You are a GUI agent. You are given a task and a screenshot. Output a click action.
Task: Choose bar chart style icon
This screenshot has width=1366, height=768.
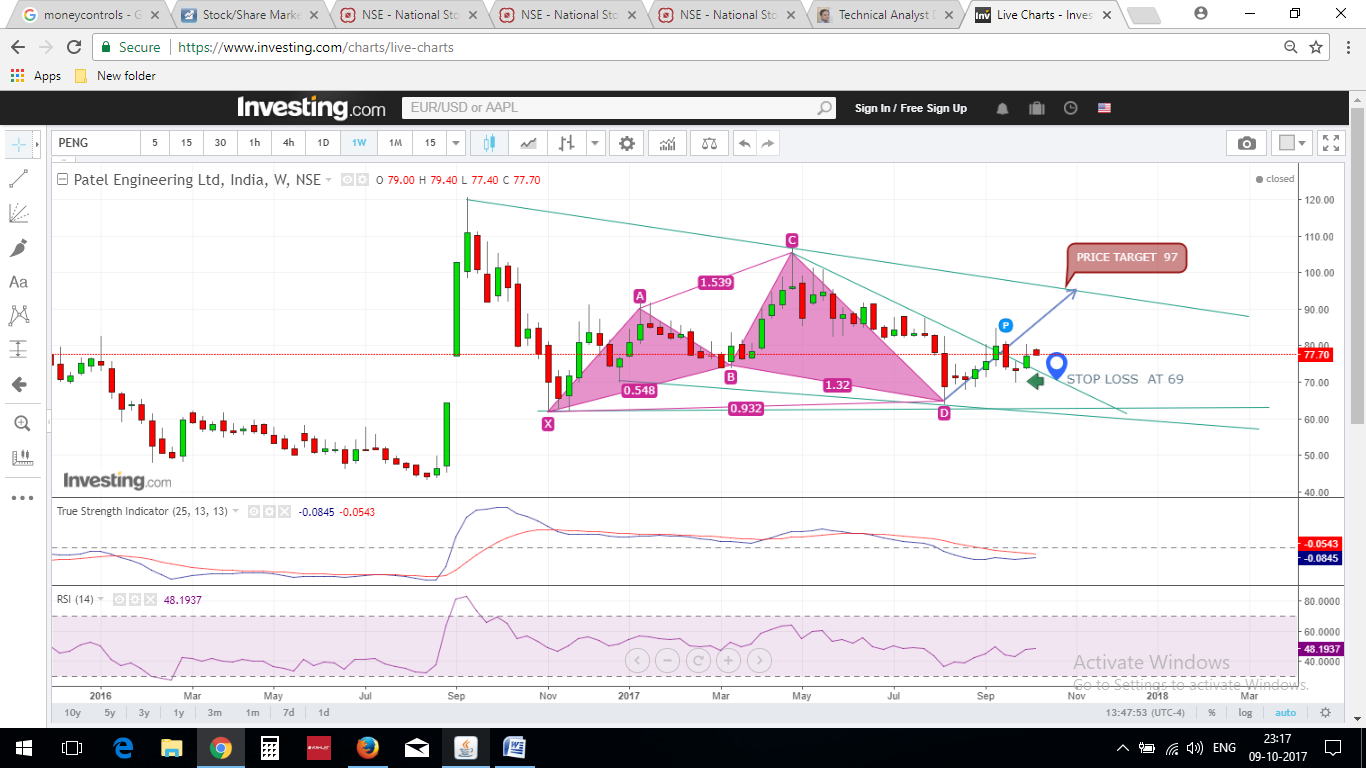point(567,143)
